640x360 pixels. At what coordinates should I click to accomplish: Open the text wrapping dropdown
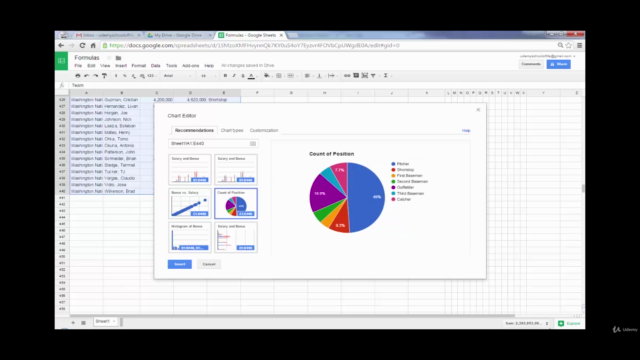[x=332, y=76]
